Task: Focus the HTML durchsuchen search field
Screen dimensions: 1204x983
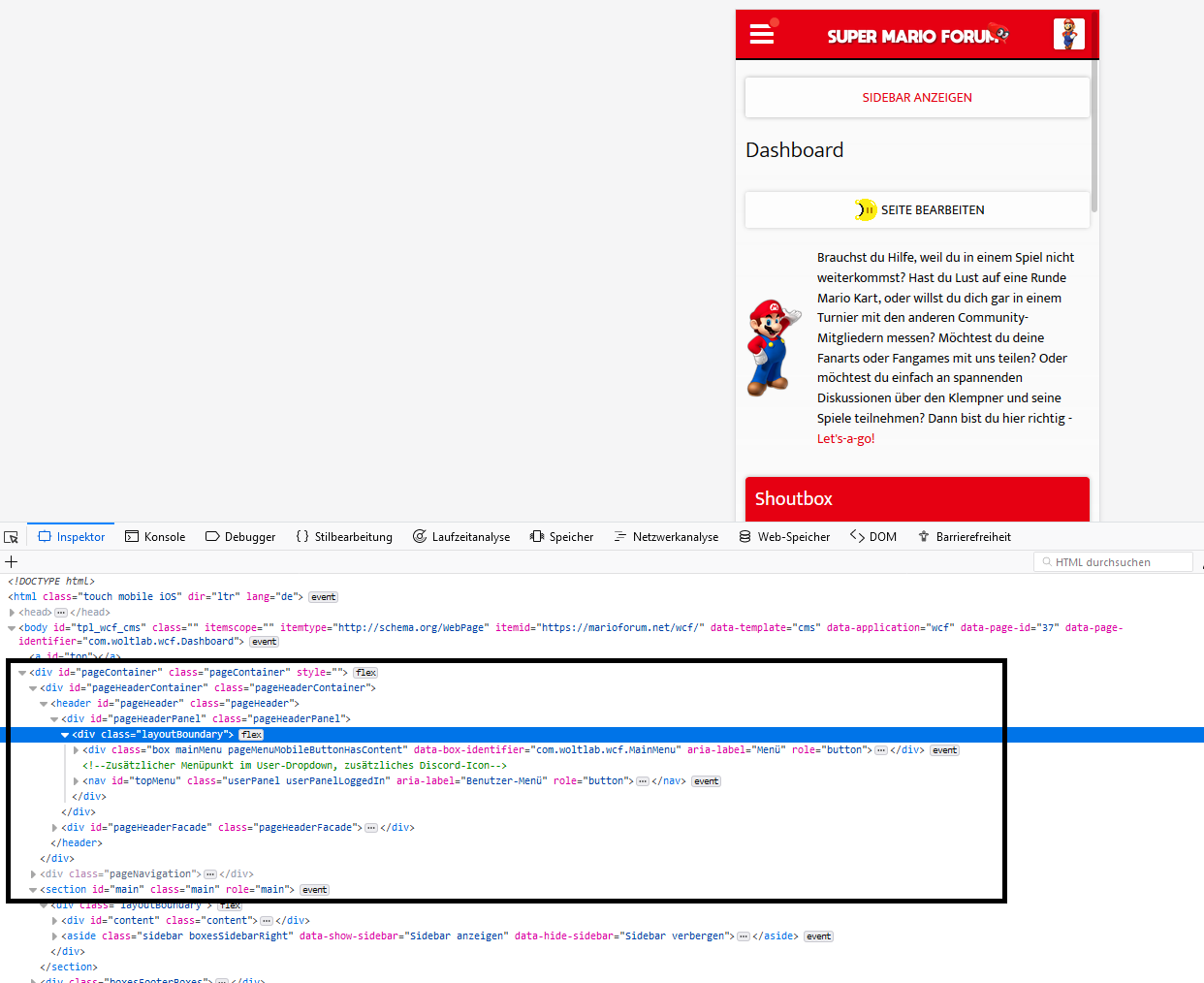Action: 1115,562
